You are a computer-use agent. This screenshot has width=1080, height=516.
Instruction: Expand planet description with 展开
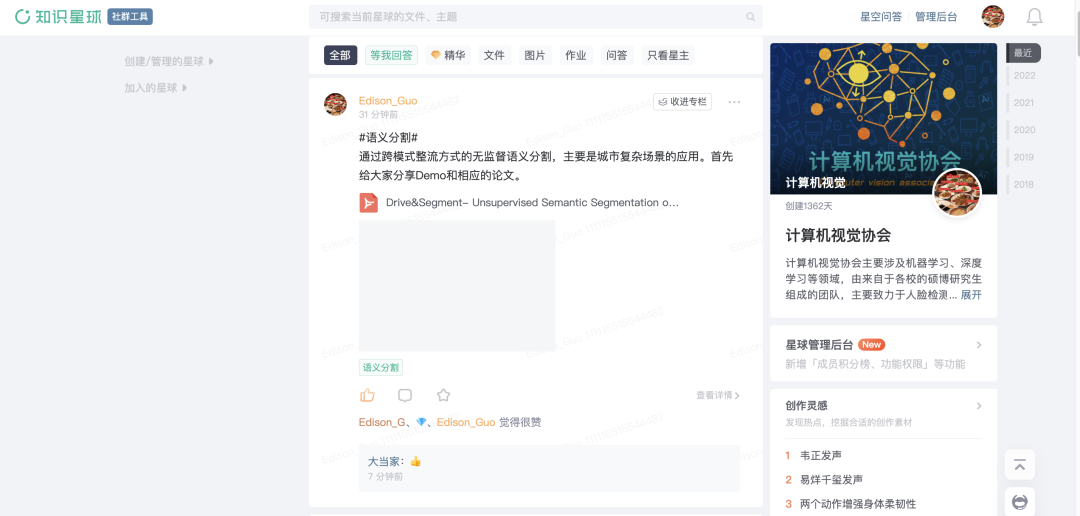tap(971, 295)
